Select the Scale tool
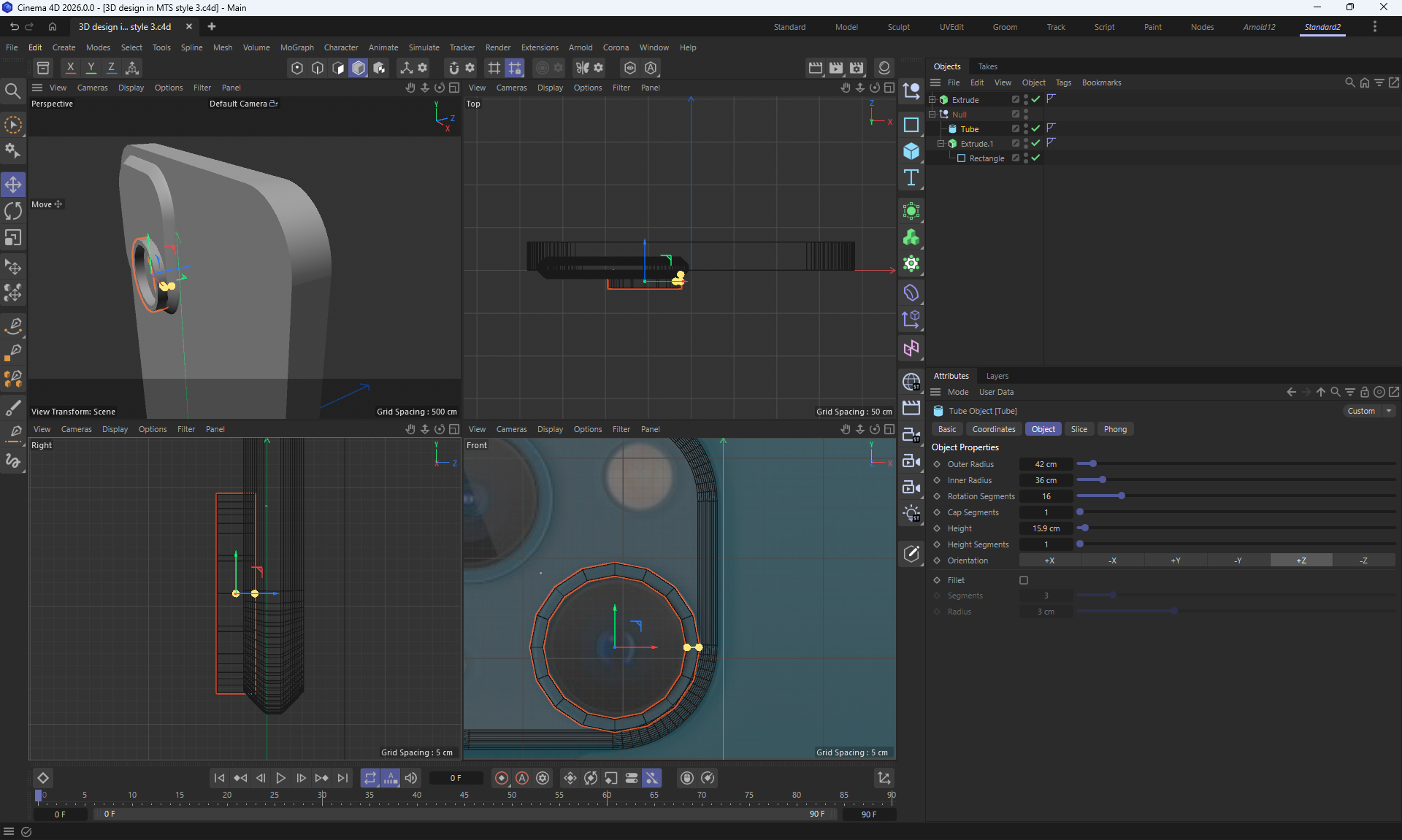The width and height of the screenshot is (1402, 840). click(x=13, y=238)
